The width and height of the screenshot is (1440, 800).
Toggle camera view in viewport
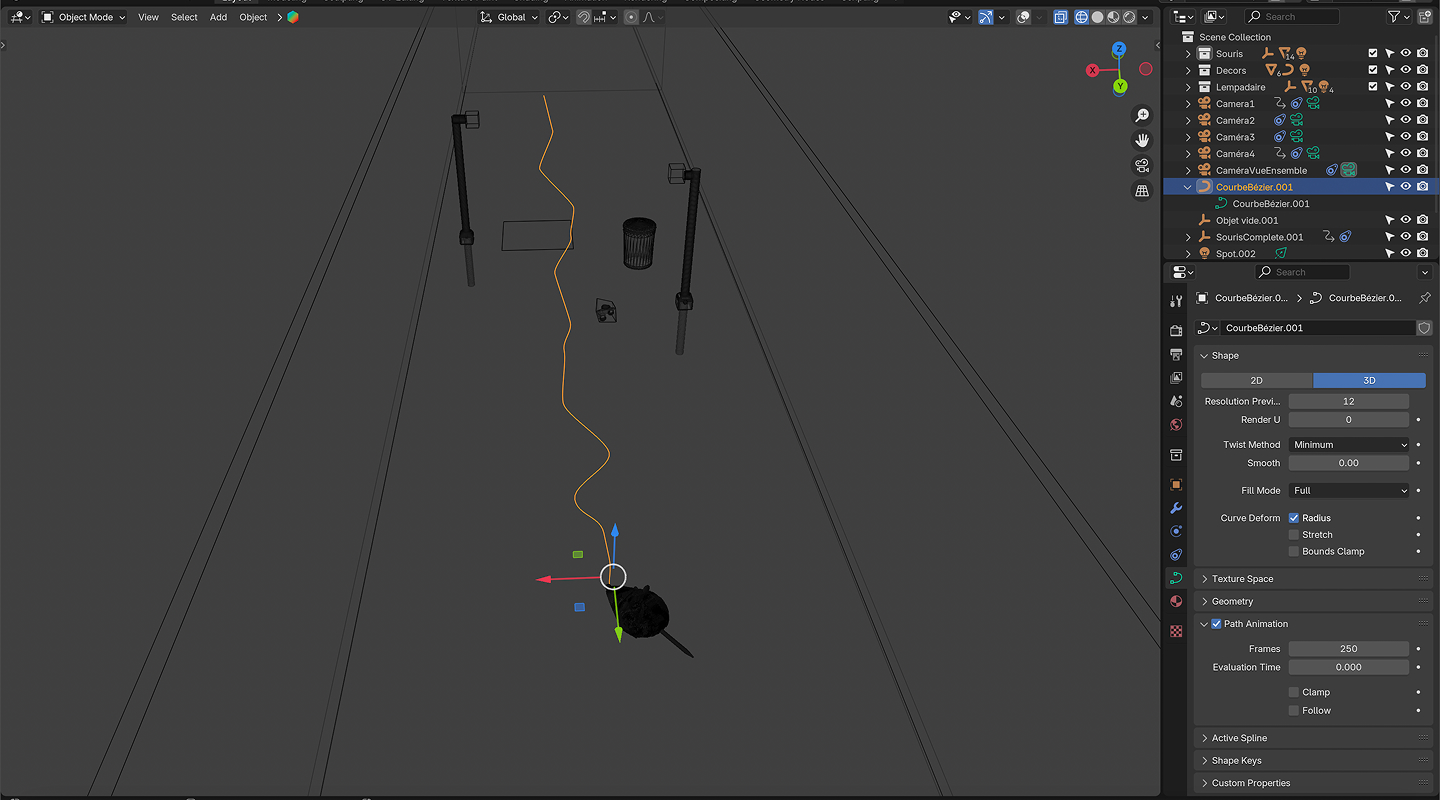coord(1142,165)
